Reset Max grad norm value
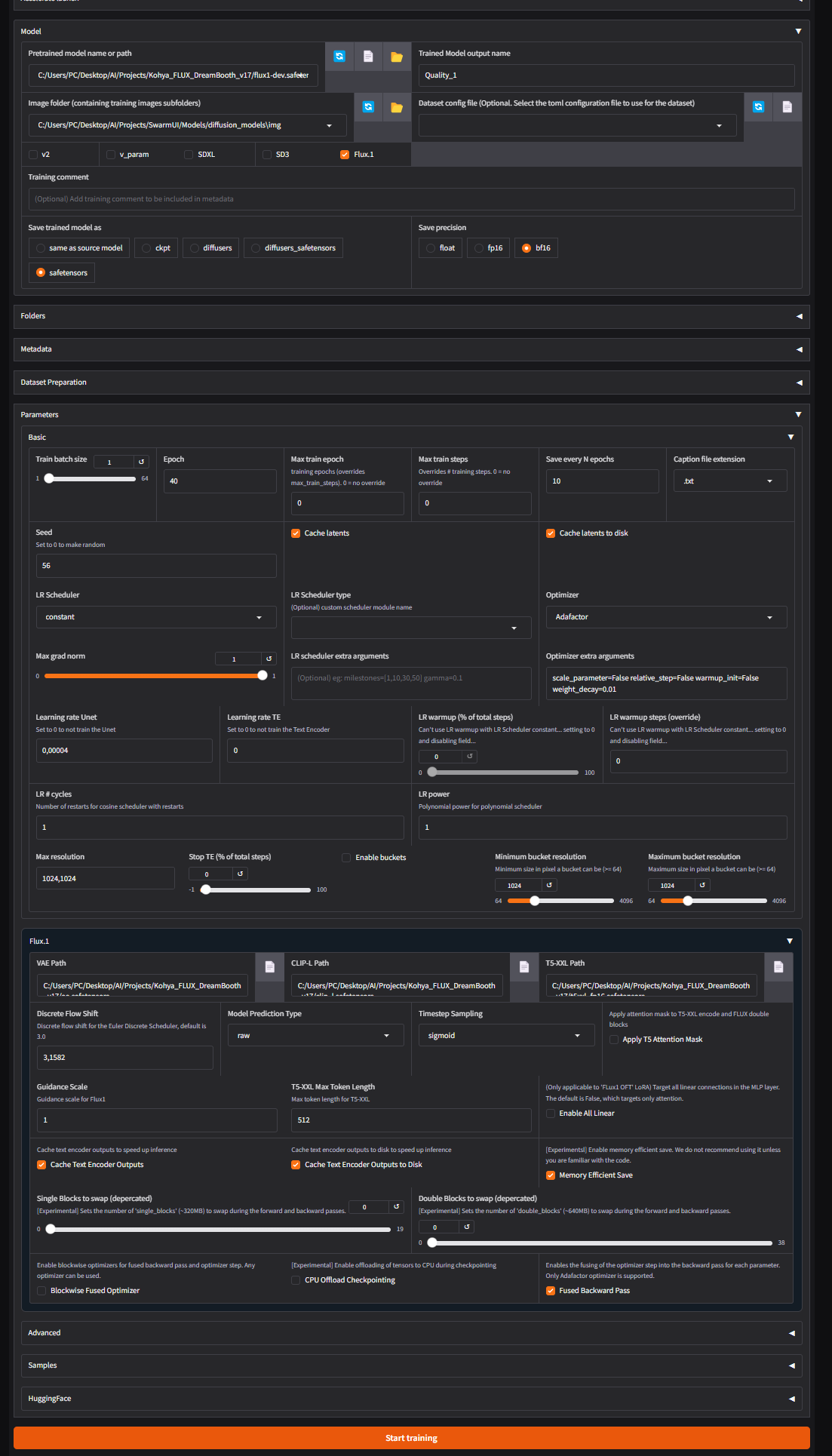 (269, 659)
